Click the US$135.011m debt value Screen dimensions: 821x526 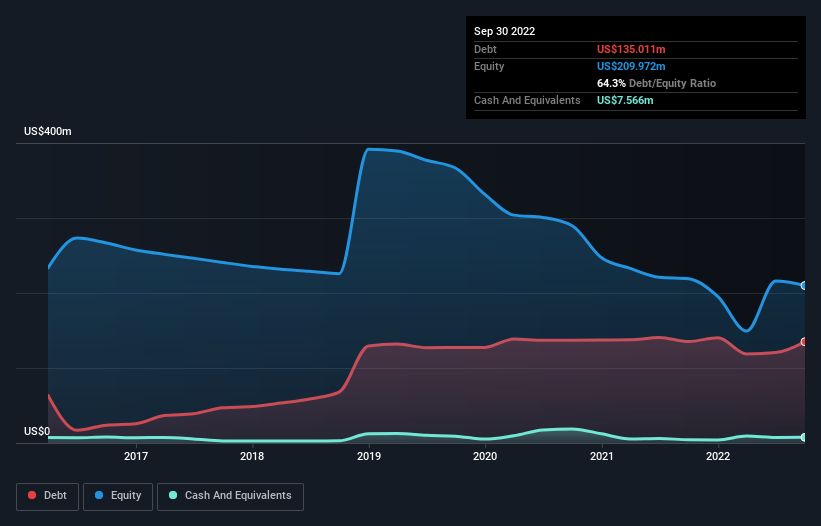point(631,49)
